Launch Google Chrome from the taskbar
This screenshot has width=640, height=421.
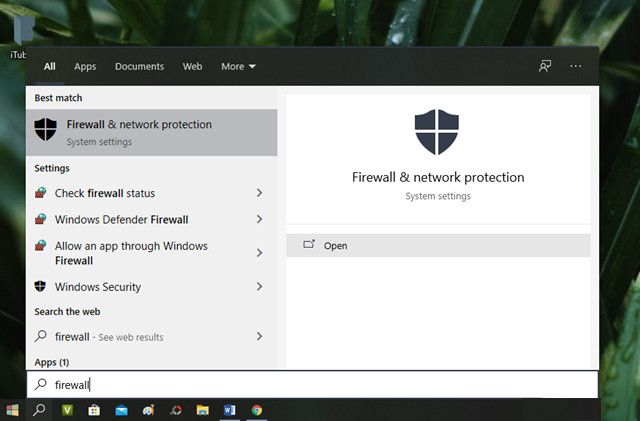pyautogui.click(x=257, y=410)
